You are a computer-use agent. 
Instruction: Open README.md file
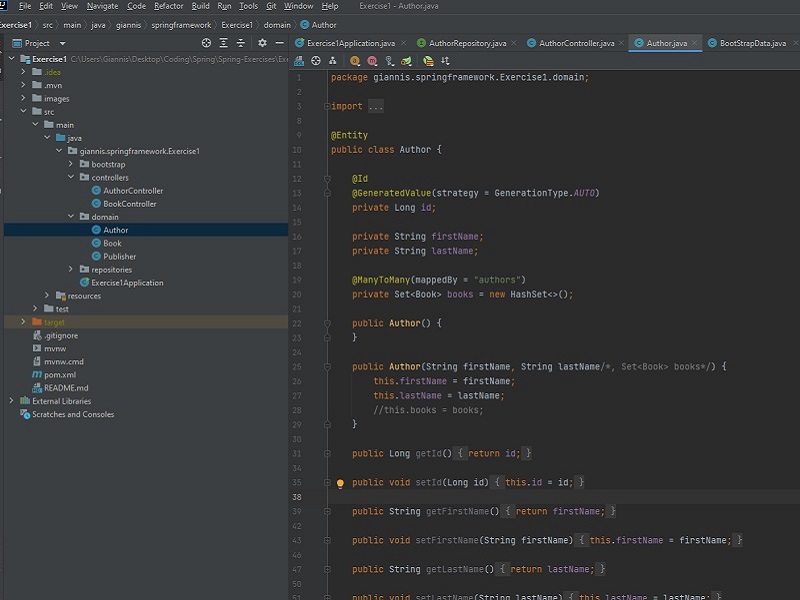pos(66,388)
